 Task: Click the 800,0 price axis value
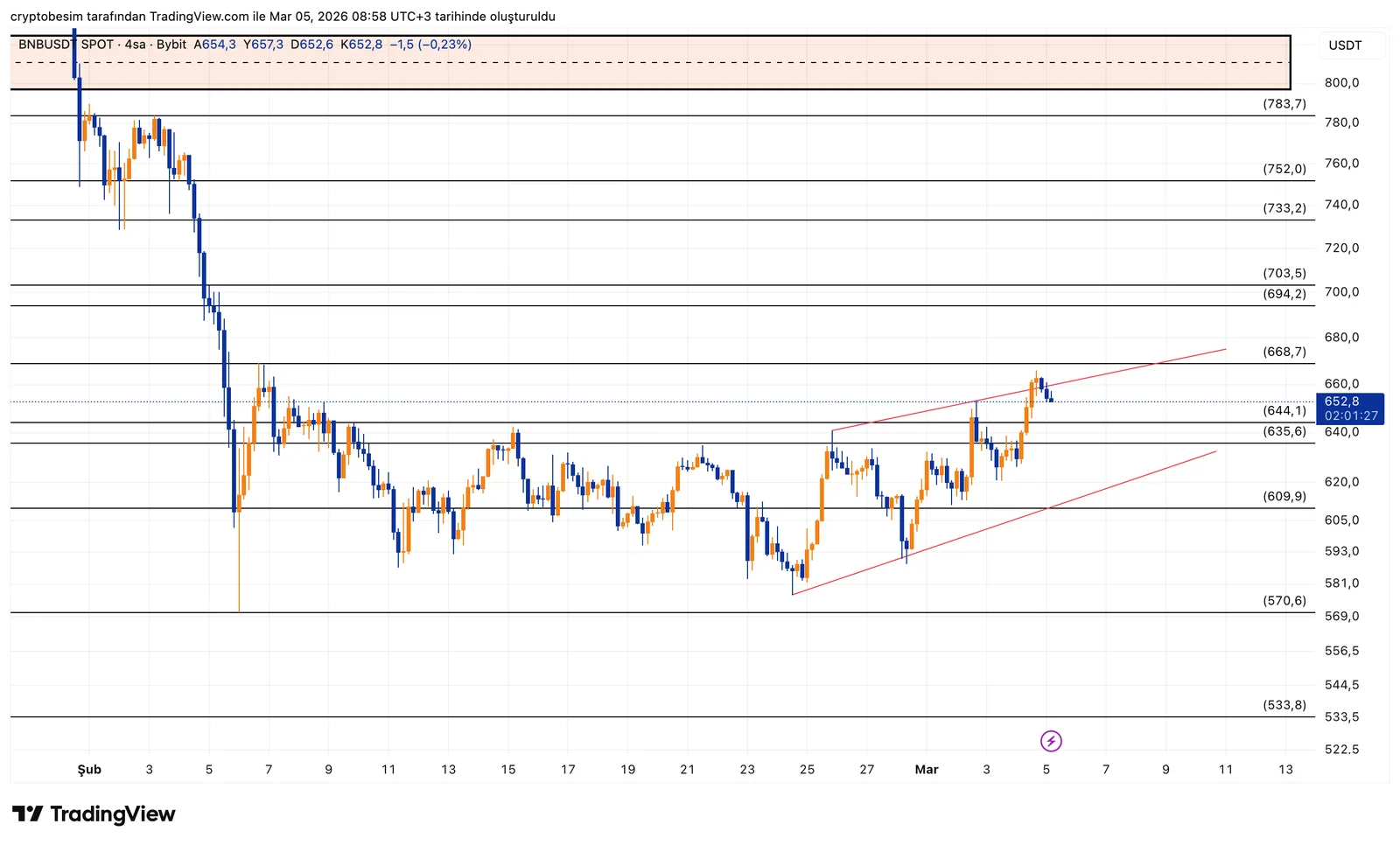(x=1341, y=83)
